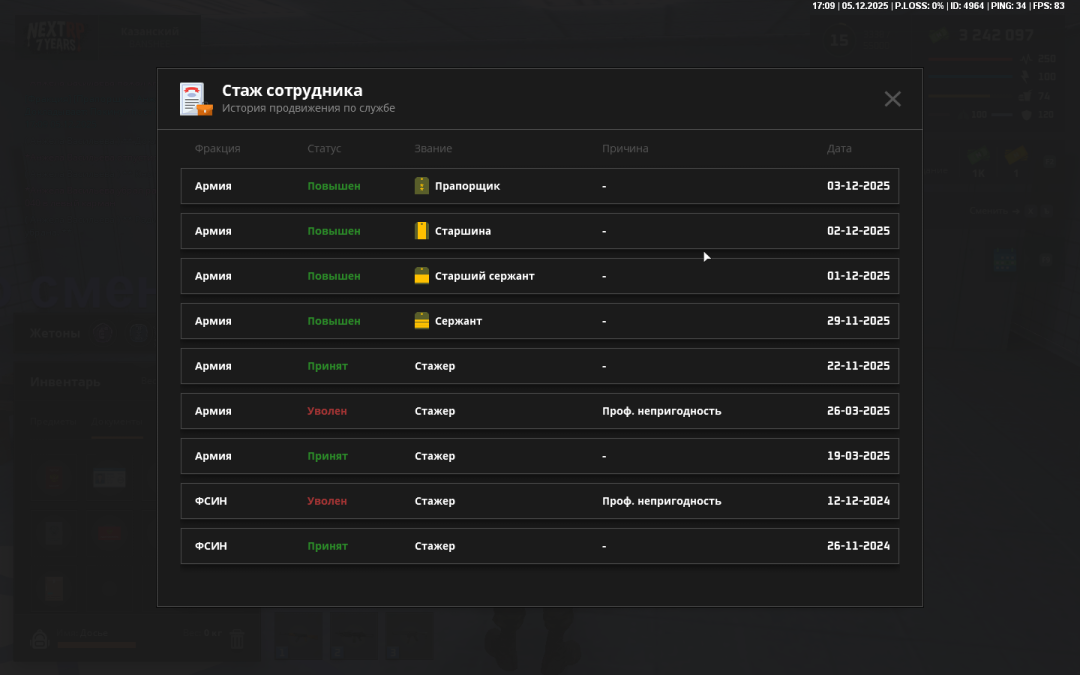This screenshot has height=675, width=1080.
Task: Select the date 01-12-2025 entry
Action: click(x=857, y=276)
